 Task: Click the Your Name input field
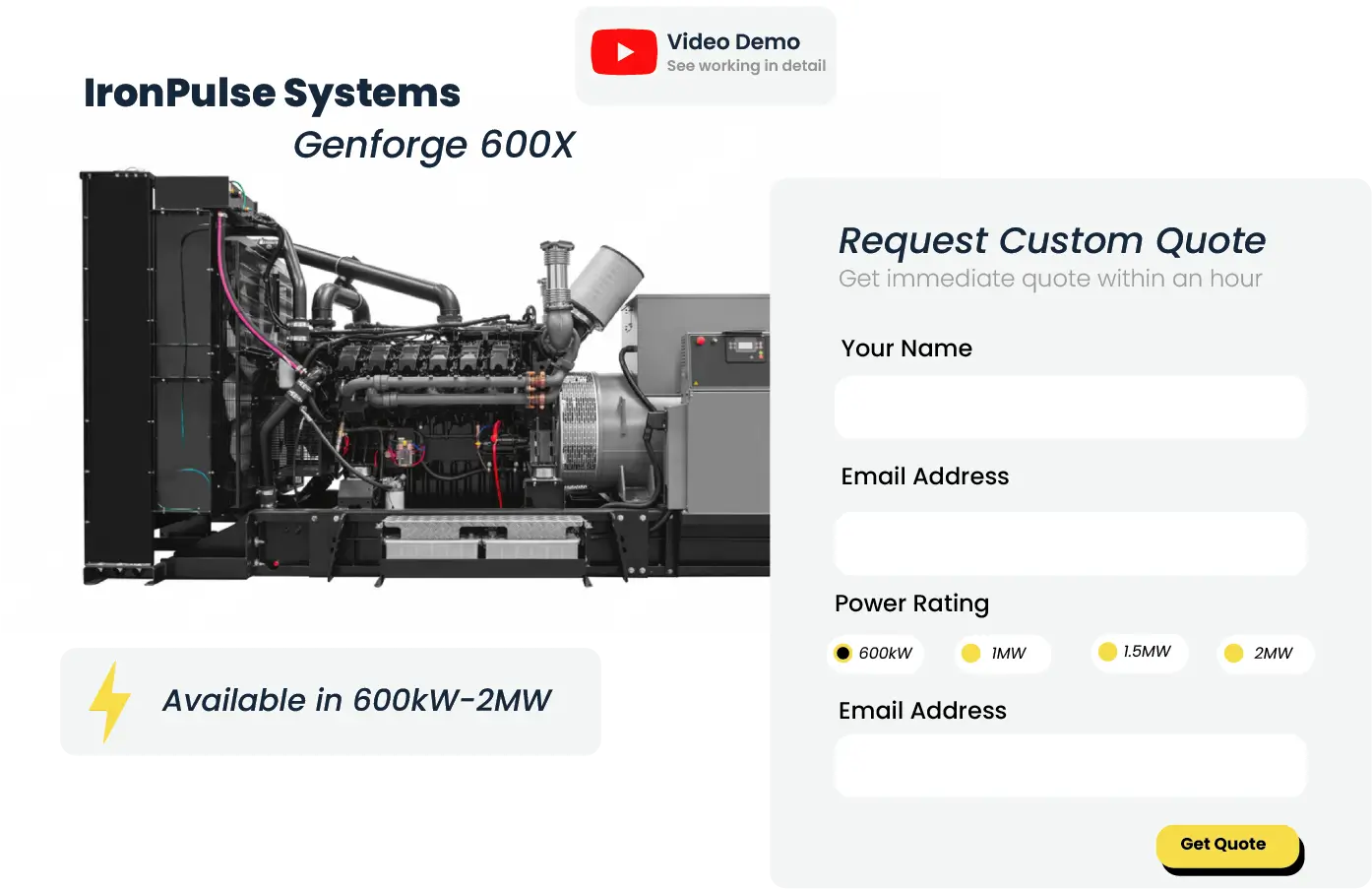click(x=1070, y=407)
